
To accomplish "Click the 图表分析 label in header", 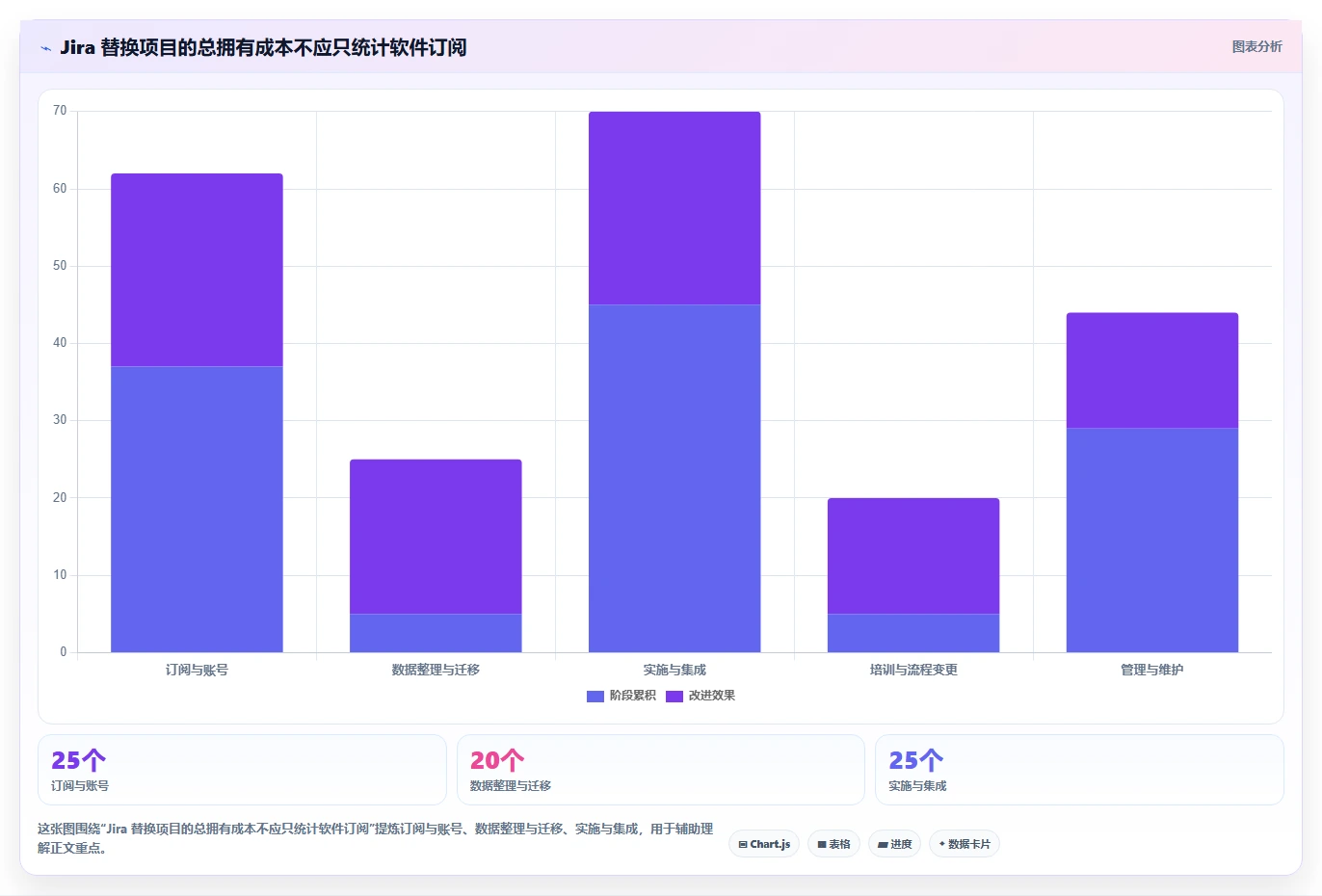I will (1256, 46).
